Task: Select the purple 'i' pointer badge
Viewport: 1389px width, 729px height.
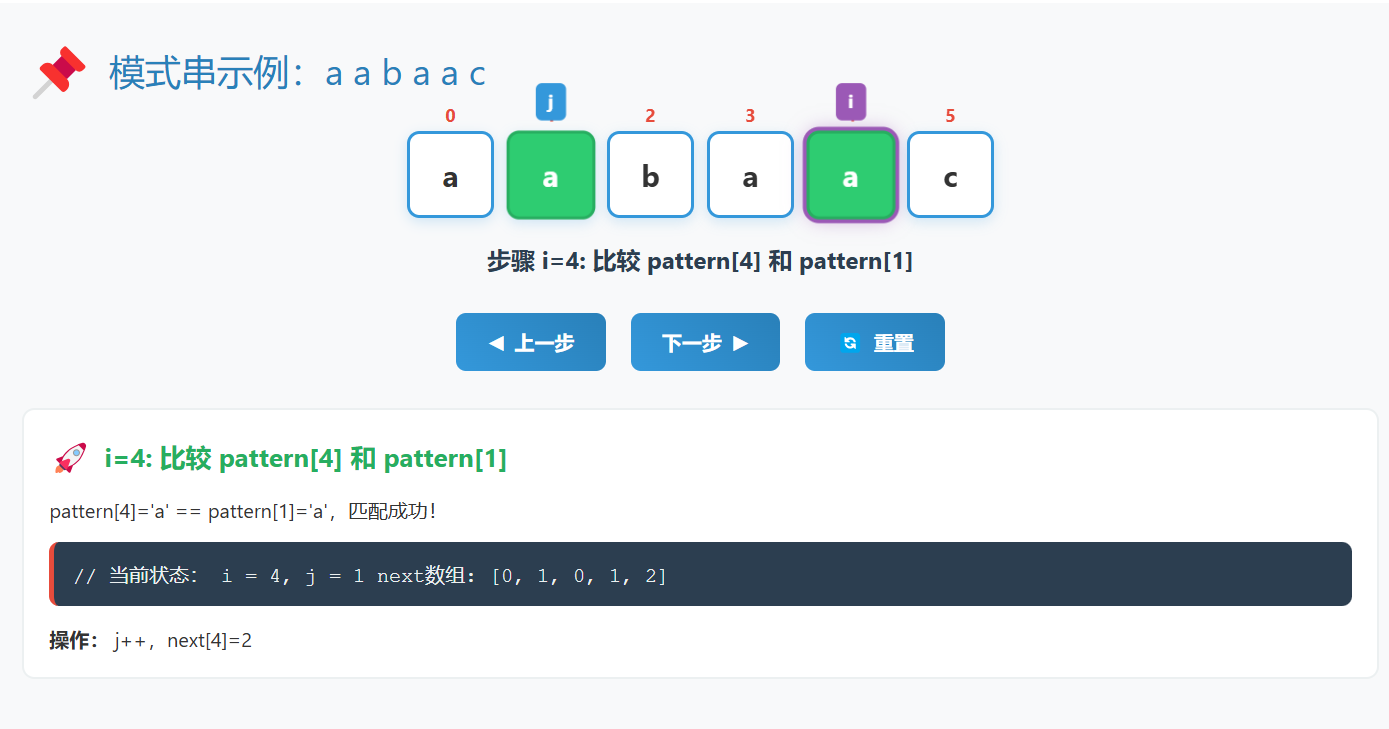Action: coord(850,101)
